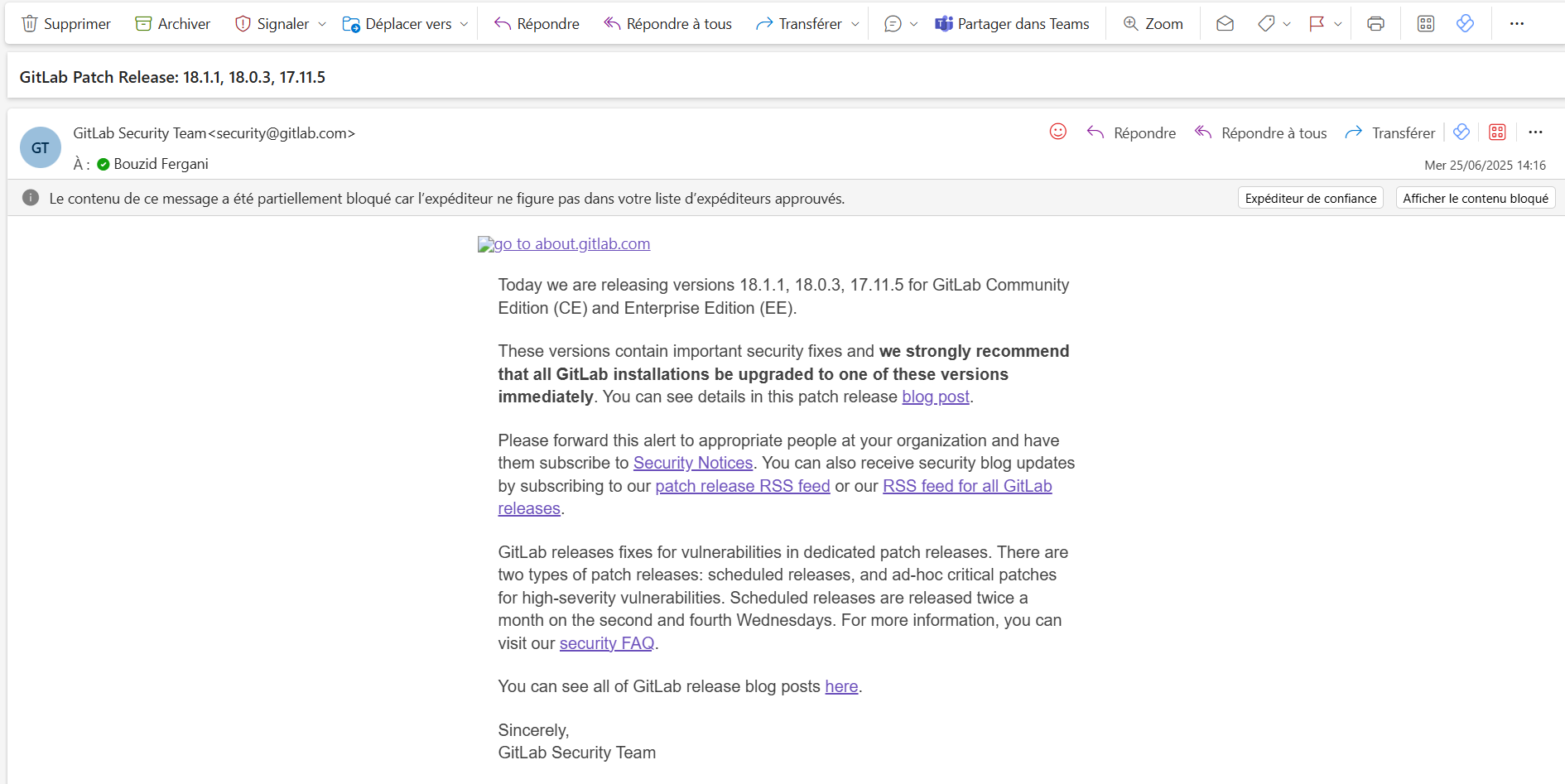Viewport: 1565px width, 784px height.
Task: Click the red apps icon in message header
Action: pos(1497,132)
